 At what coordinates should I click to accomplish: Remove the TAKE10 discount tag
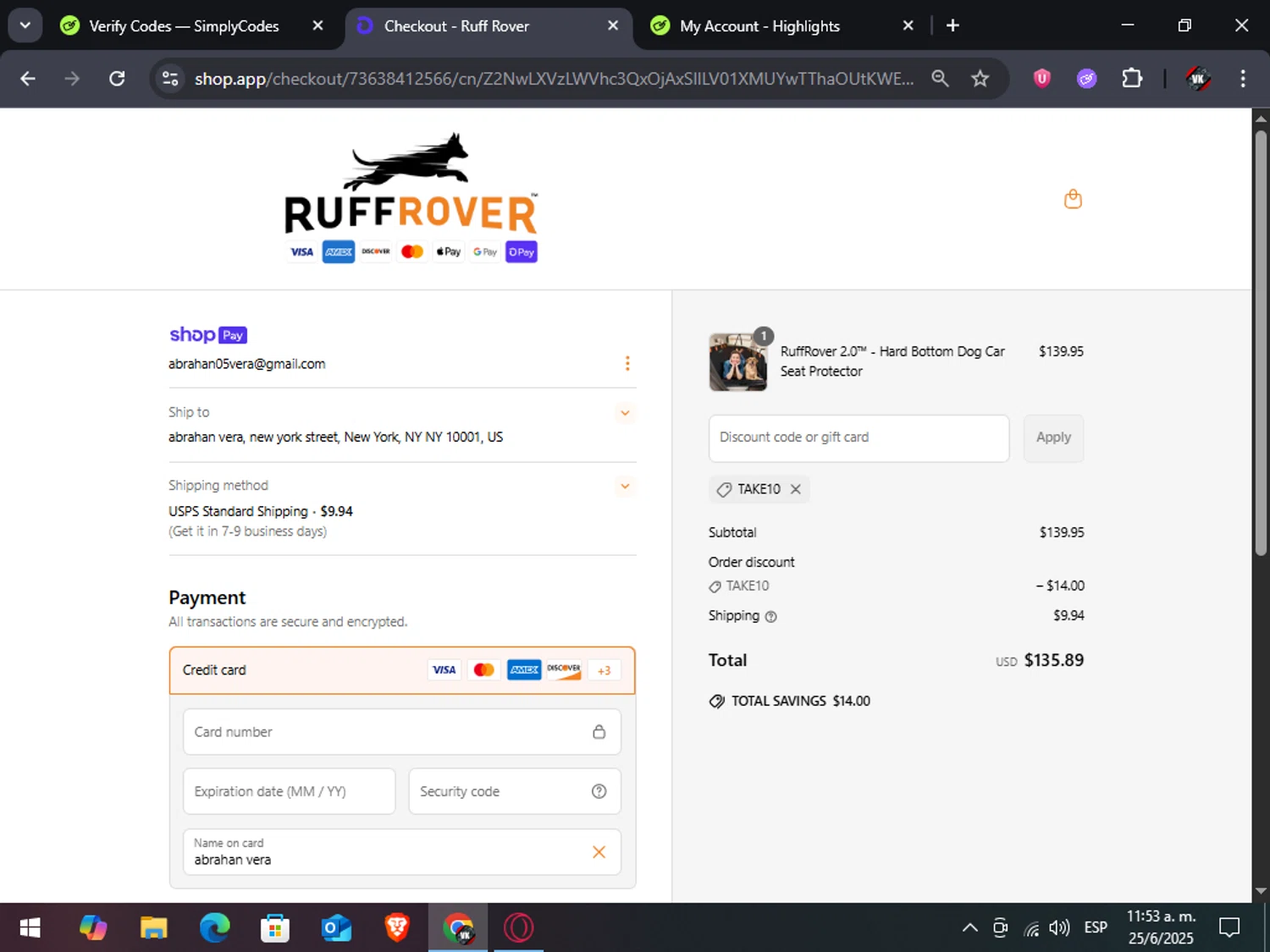coord(796,489)
